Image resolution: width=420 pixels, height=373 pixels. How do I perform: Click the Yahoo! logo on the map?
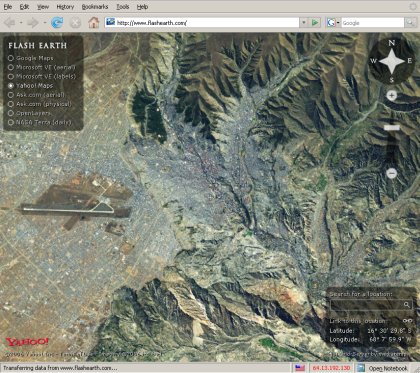coord(27,342)
